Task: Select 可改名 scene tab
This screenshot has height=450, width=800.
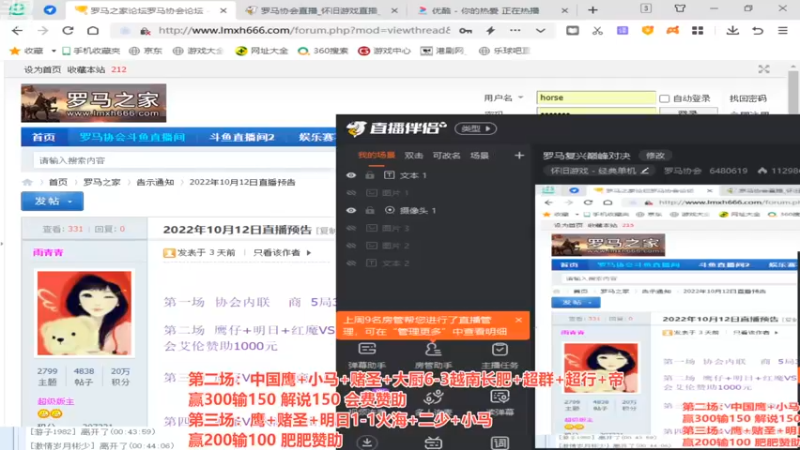Action: pyautogui.click(x=446, y=155)
